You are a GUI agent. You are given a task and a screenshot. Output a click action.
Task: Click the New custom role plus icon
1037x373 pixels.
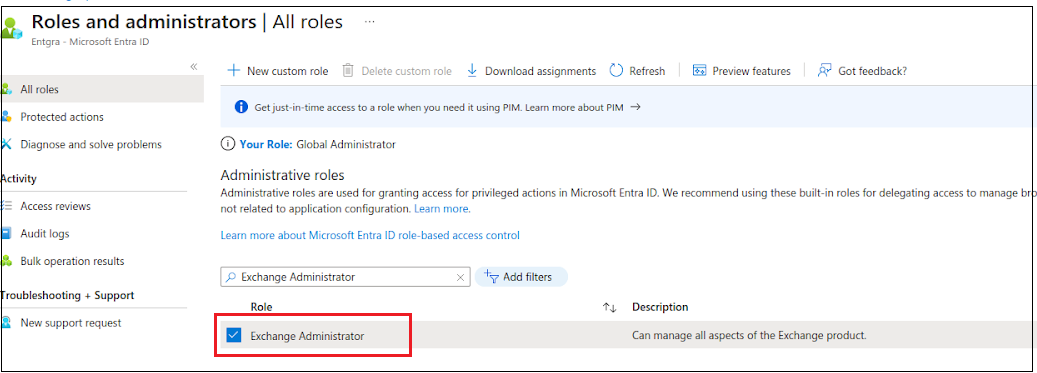(233, 71)
